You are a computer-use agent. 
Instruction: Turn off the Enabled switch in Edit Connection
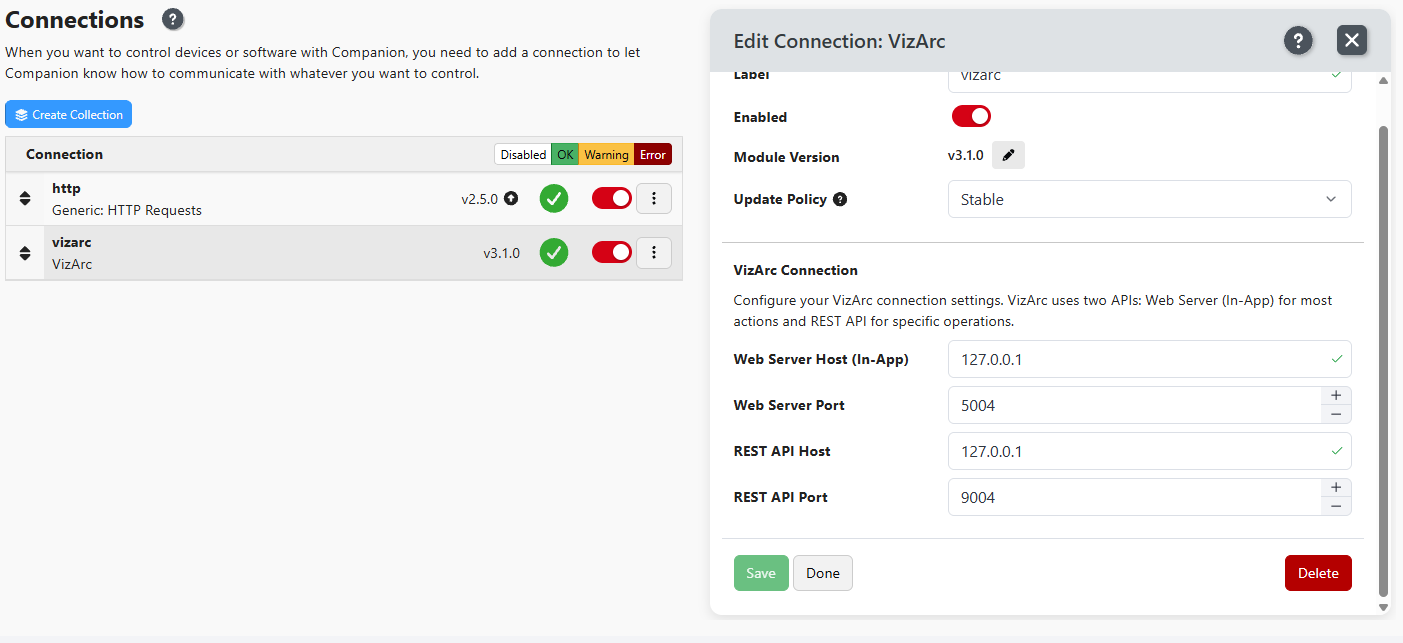[971, 116]
